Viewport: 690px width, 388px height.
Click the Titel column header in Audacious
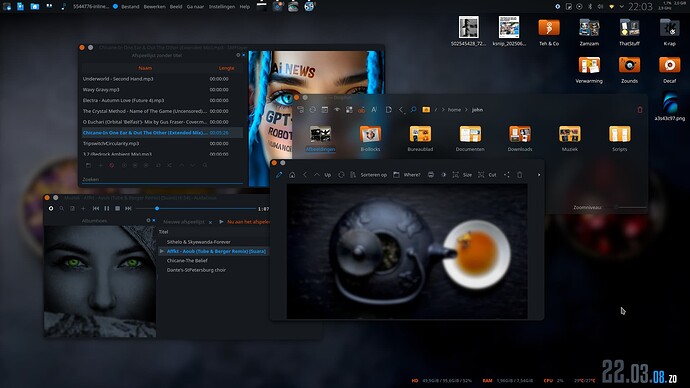(x=164, y=232)
